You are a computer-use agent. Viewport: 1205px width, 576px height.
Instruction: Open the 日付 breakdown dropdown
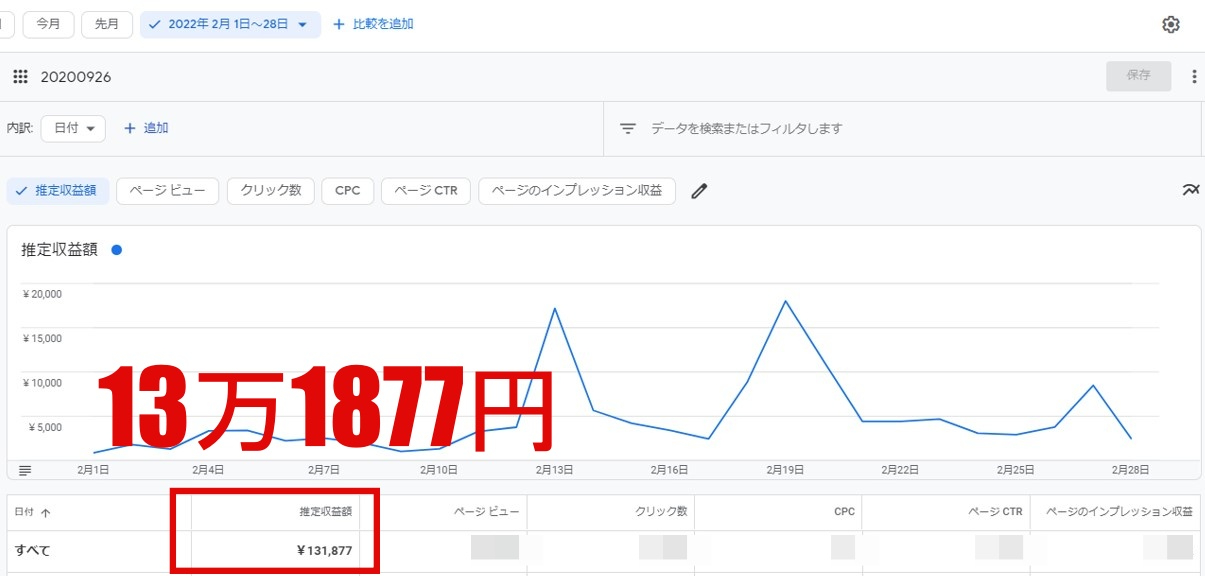(73, 128)
